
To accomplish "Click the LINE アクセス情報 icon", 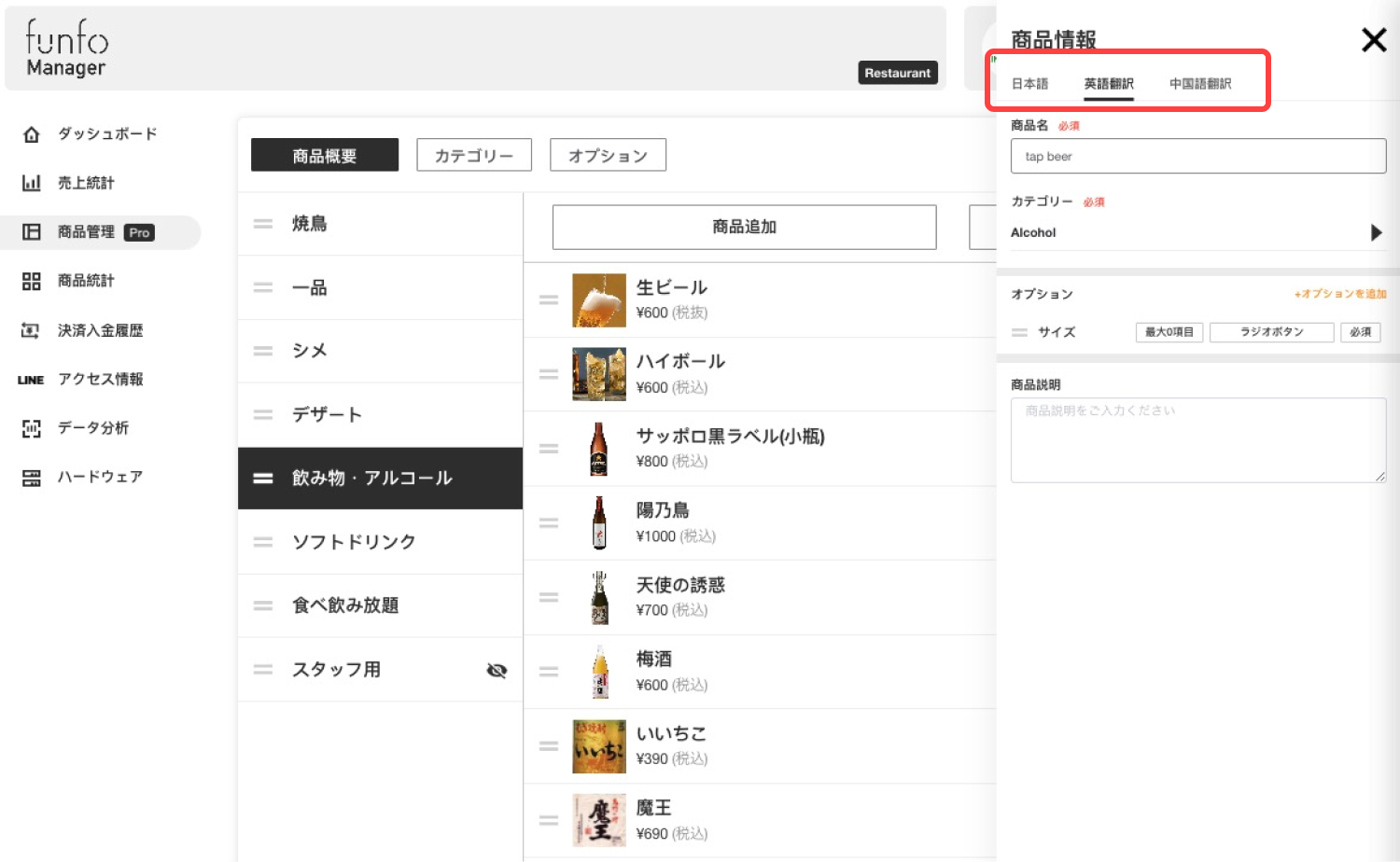I will click(x=31, y=380).
